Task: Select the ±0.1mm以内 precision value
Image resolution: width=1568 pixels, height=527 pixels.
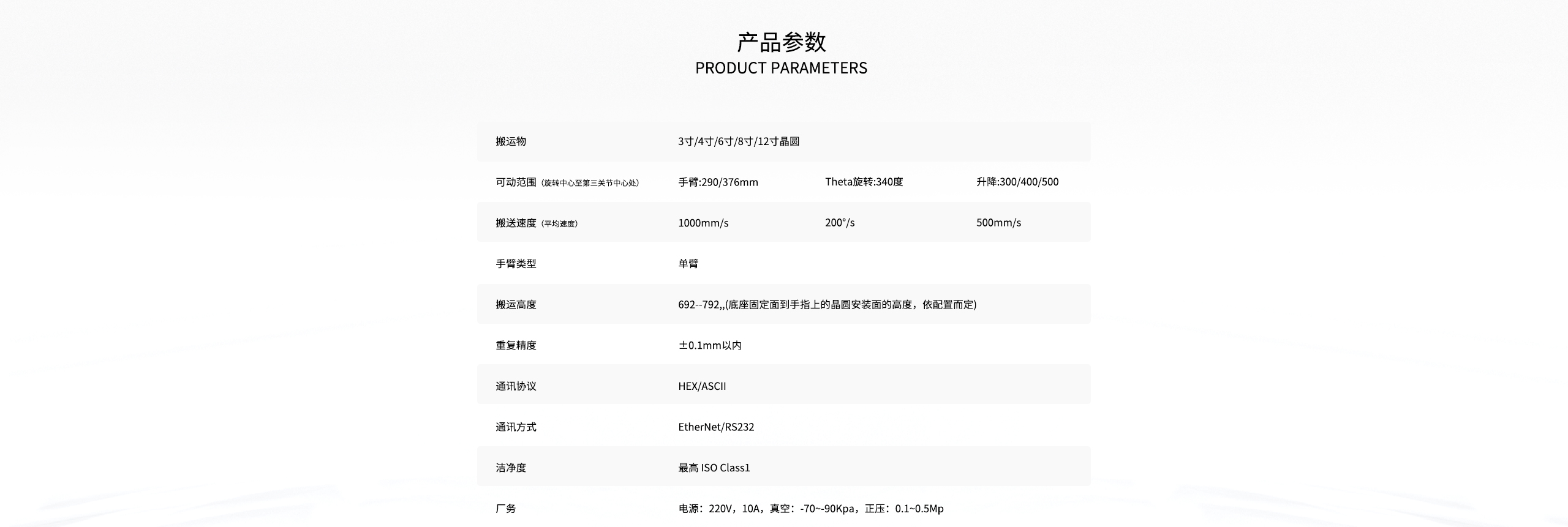Action: 709,345
